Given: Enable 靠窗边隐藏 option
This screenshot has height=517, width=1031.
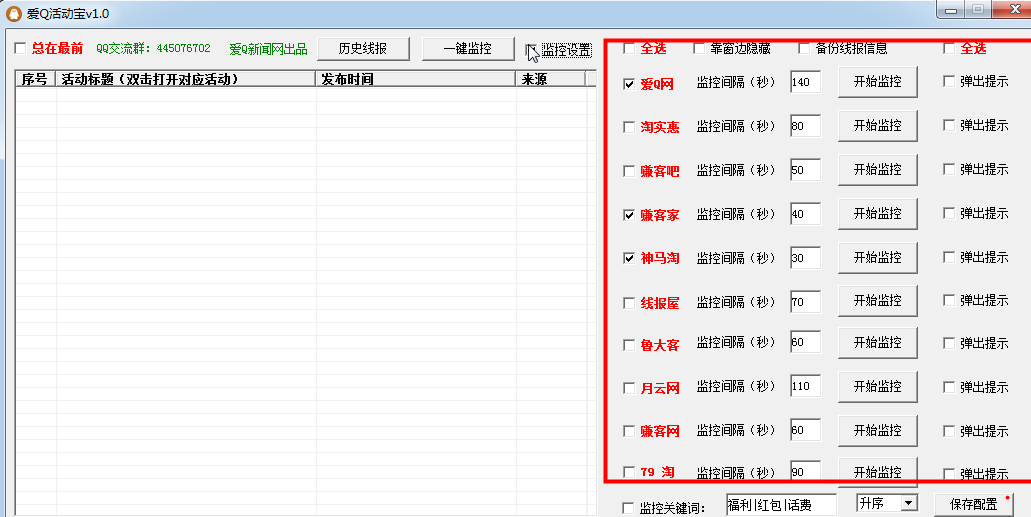Looking at the screenshot, I should [699, 48].
